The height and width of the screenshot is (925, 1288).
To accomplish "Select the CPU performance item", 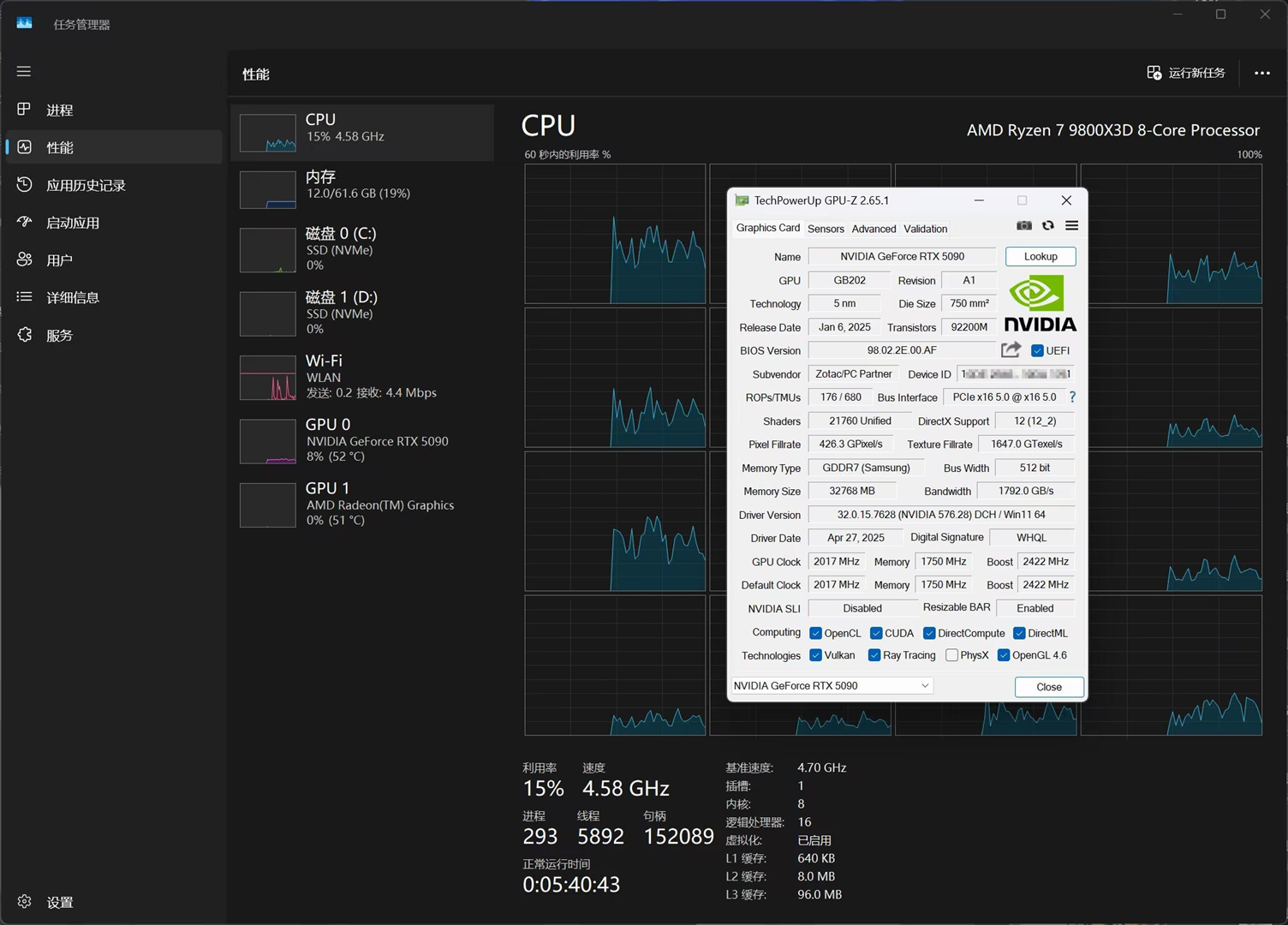I will coord(362,133).
